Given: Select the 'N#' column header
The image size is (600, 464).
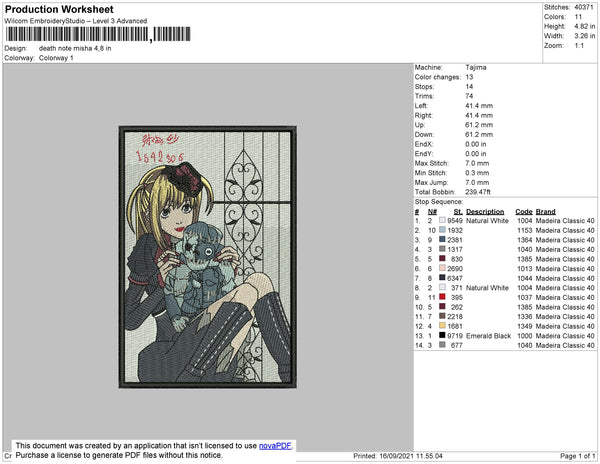Looking at the screenshot, I should (432, 212).
